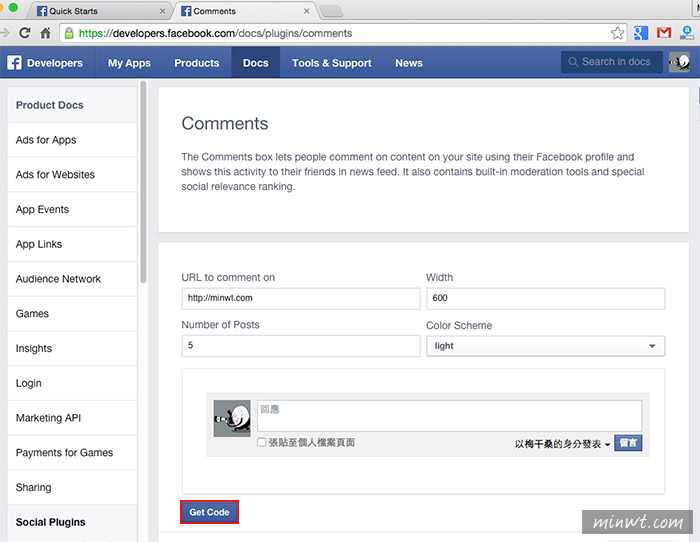Tick the 張貼至個人檔案頁面 checkbox
The height and width of the screenshot is (542, 700).
click(262, 442)
